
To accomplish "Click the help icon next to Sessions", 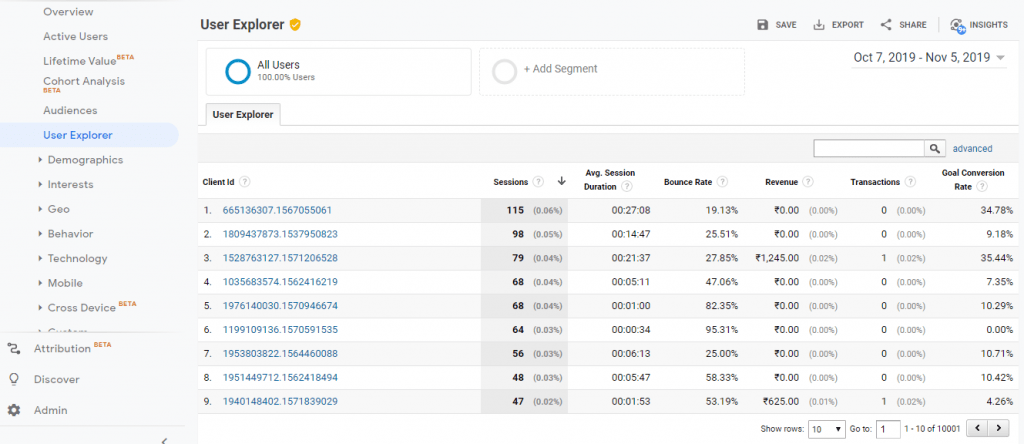I will (538, 182).
